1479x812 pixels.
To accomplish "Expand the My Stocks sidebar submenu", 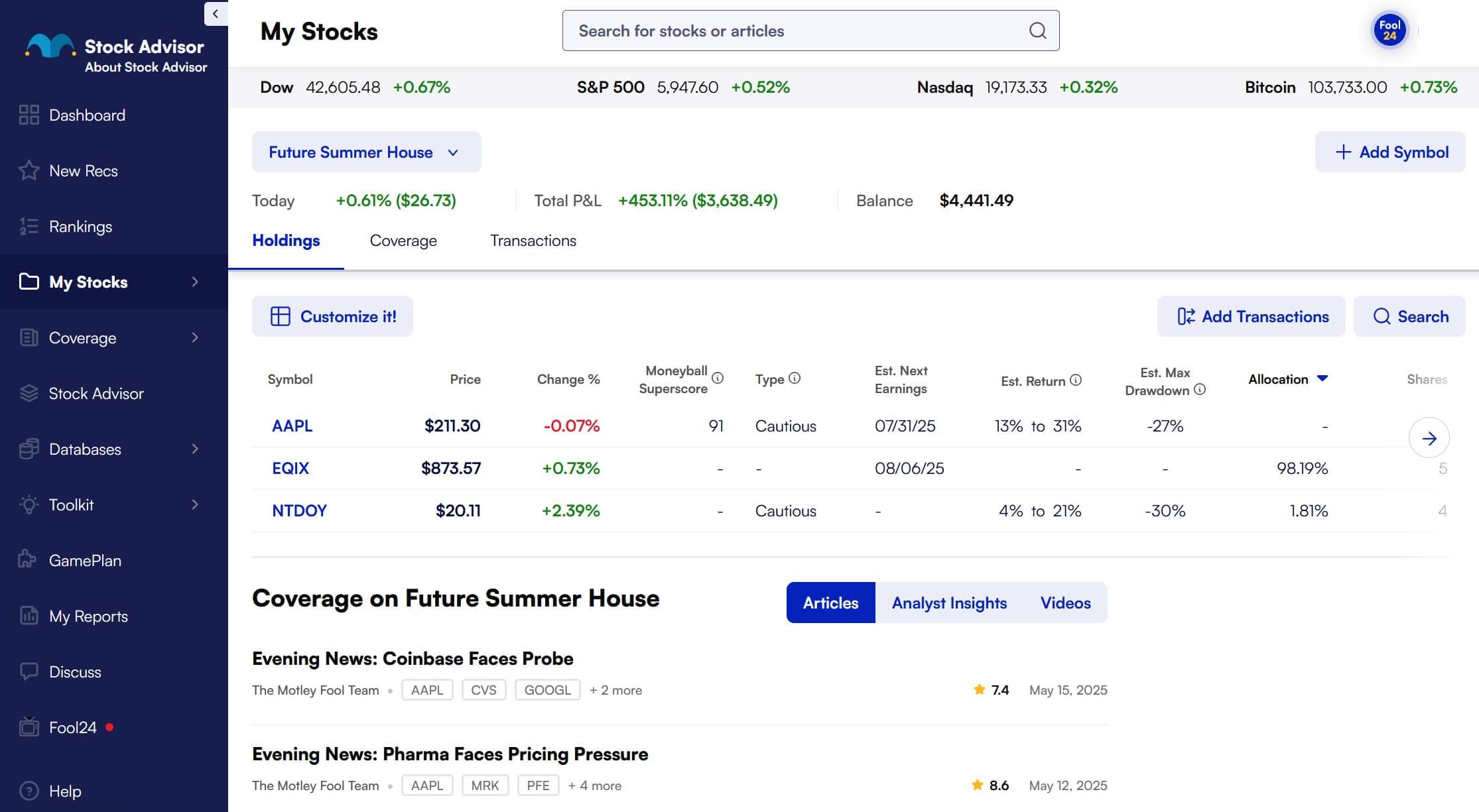I will [194, 282].
